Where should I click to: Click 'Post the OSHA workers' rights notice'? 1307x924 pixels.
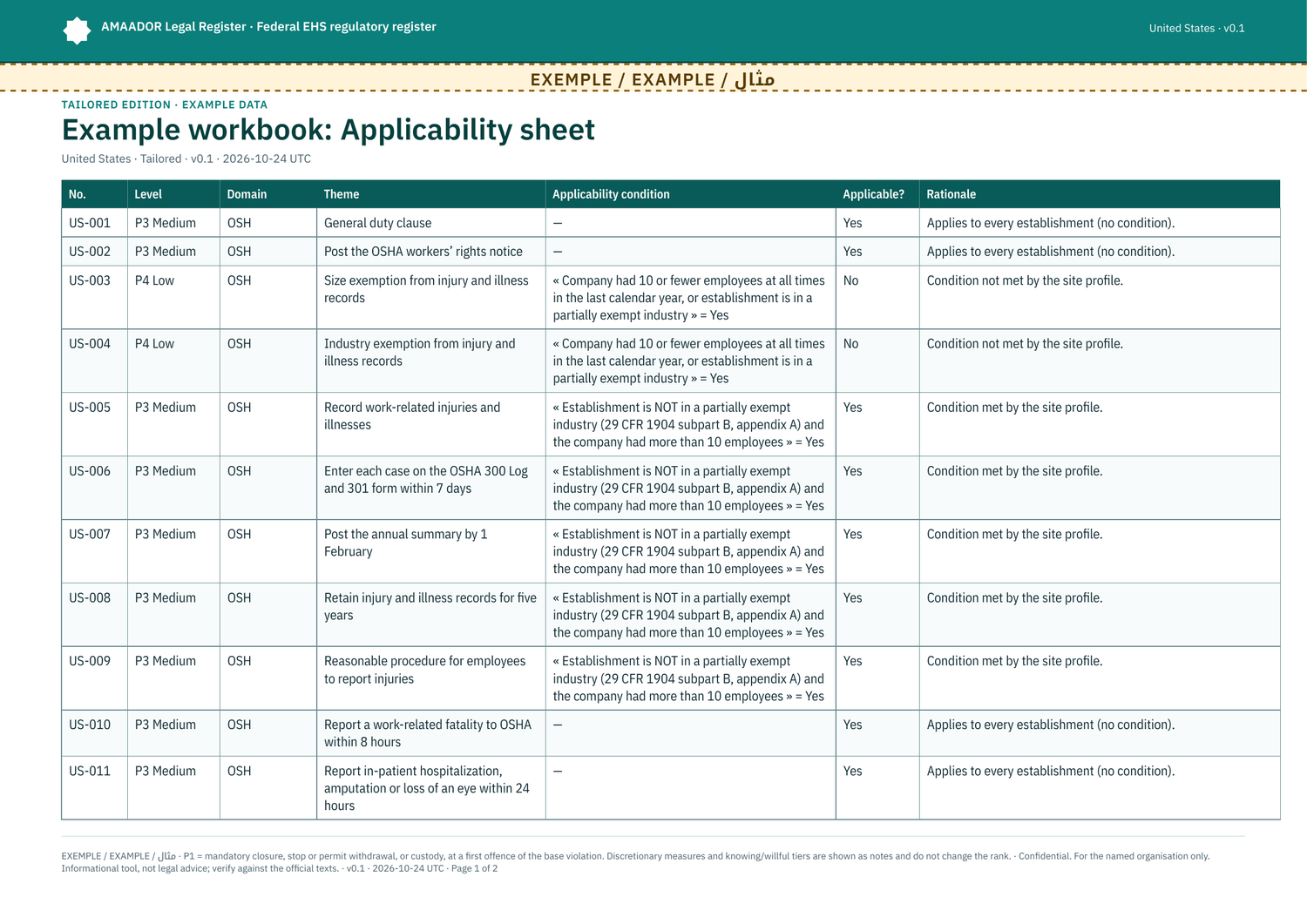click(x=423, y=252)
